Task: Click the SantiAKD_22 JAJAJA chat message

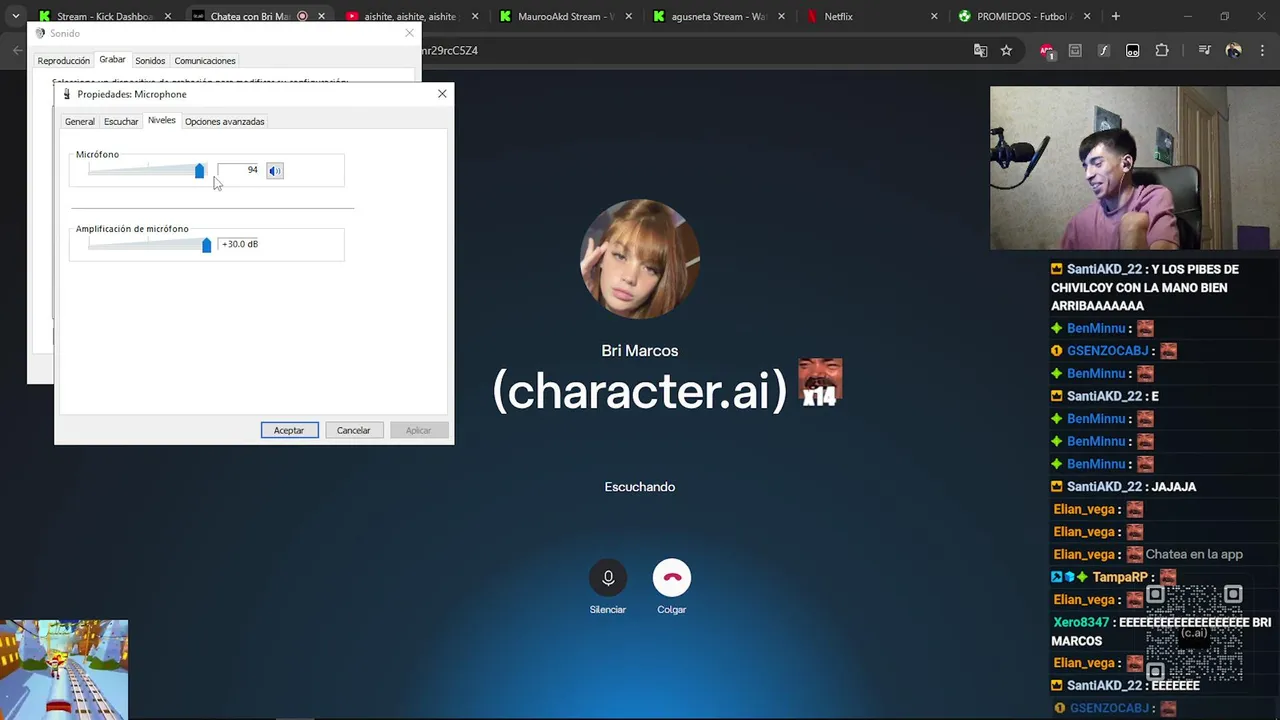Action: [1124, 487]
